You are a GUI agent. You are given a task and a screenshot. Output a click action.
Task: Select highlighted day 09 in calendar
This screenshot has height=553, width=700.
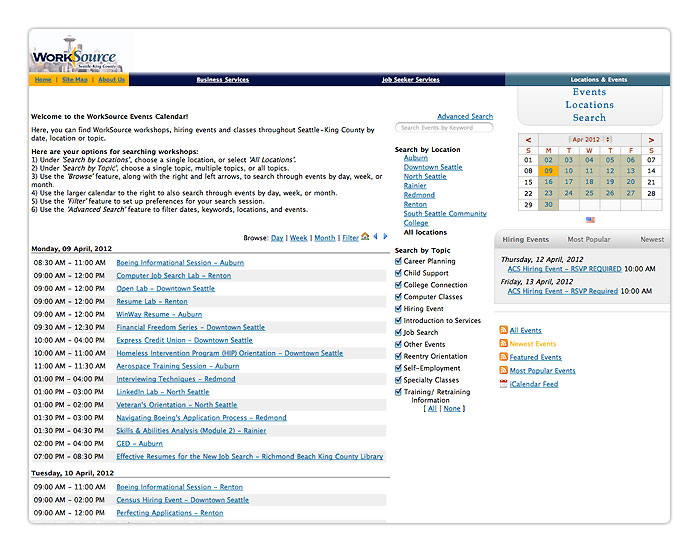[548, 170]
